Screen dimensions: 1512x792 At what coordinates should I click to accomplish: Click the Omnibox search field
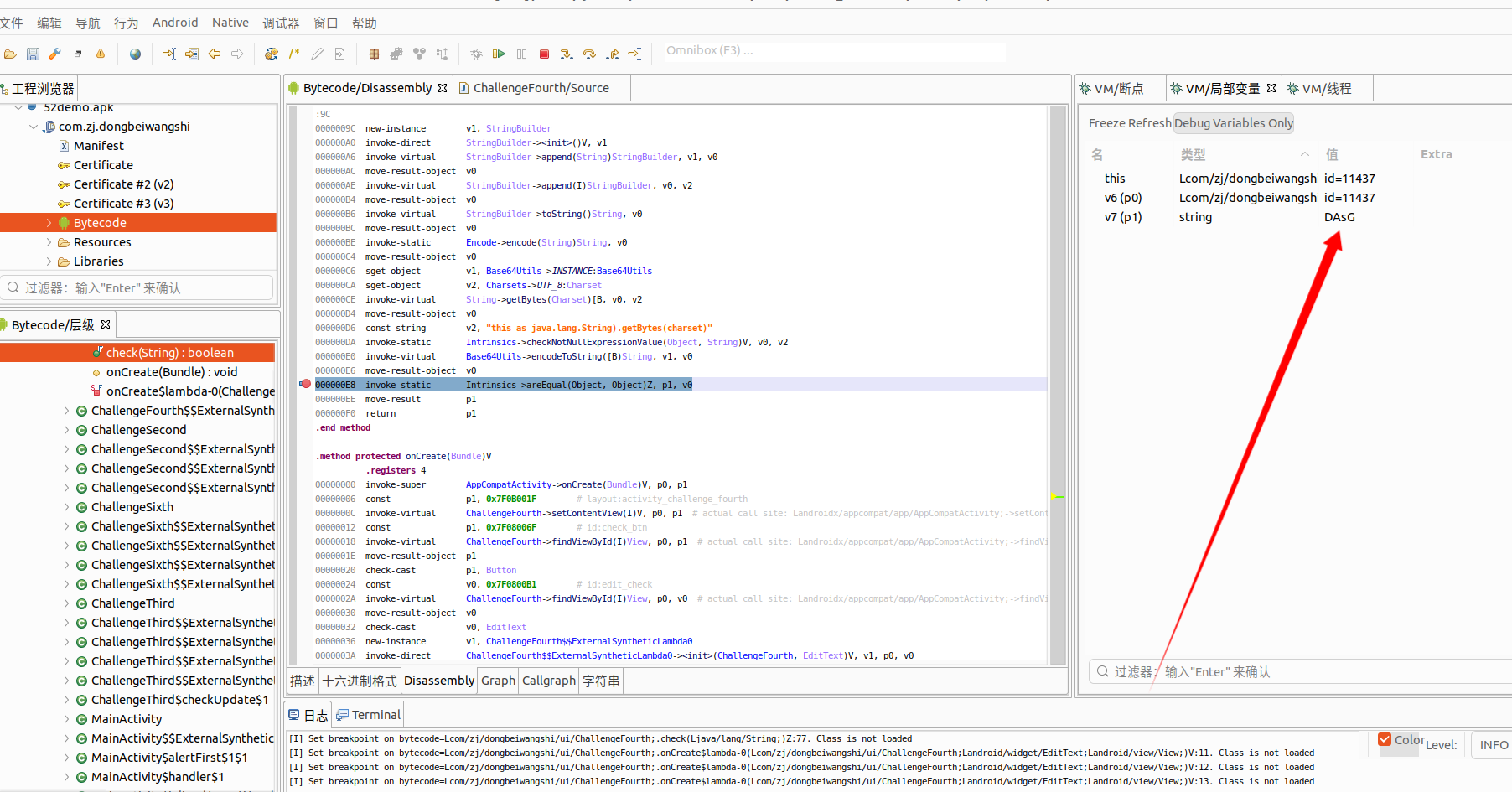coord(834,51)
